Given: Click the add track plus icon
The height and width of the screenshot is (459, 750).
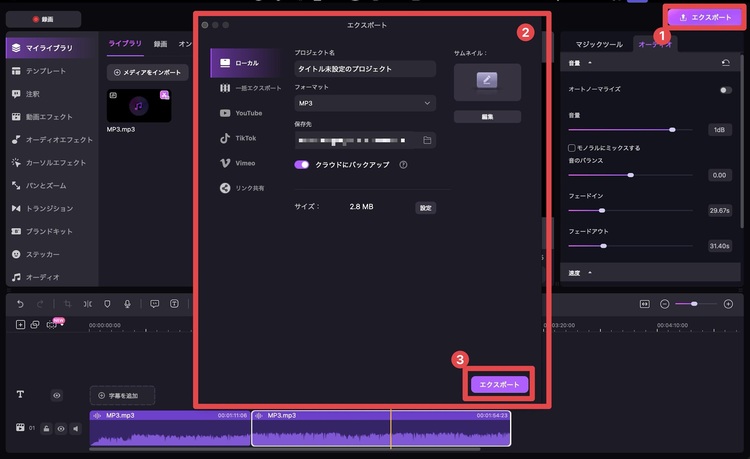Looking at the screenshot, I should click(20, 325).
